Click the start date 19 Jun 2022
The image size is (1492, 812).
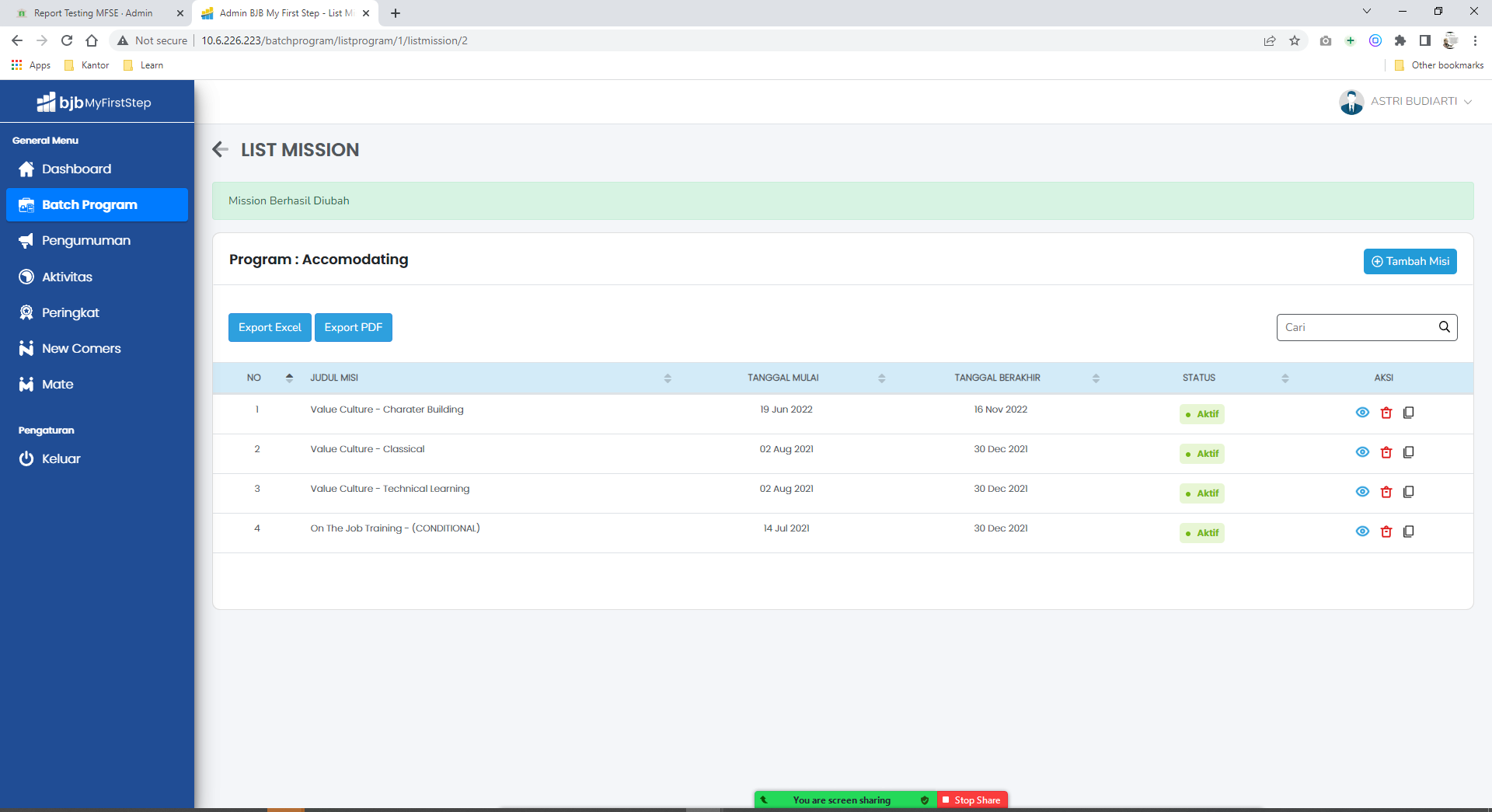click(x=786, y=409)
